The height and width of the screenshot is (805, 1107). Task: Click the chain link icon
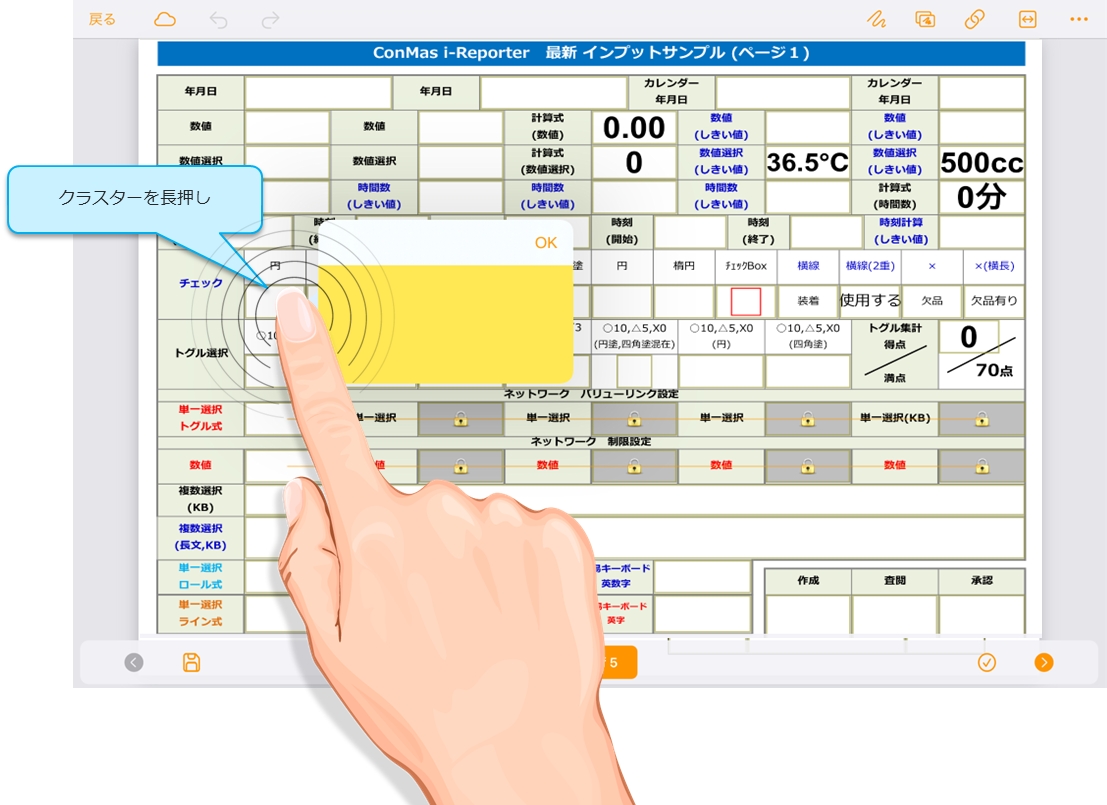(974, 19)
